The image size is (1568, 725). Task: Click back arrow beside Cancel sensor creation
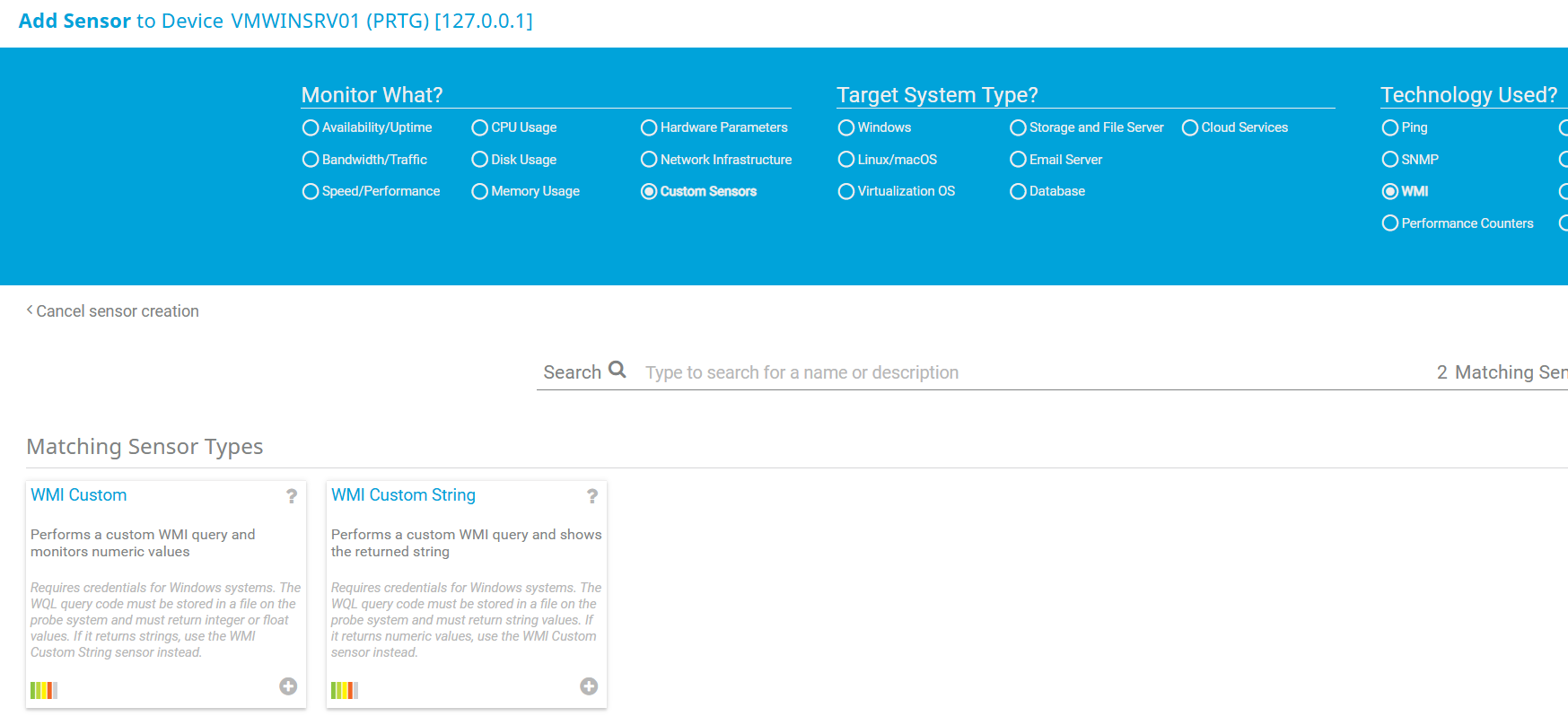pyautogui.click(x=30, y=310)
